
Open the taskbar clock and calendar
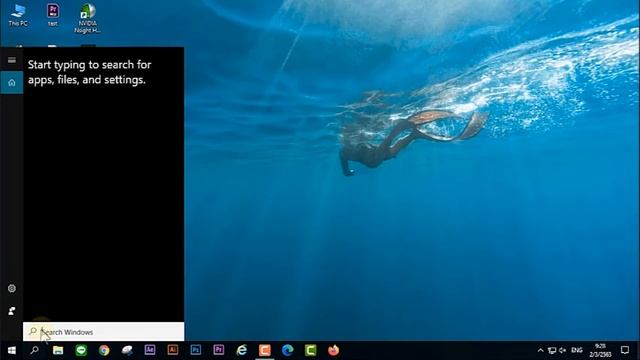600,350
